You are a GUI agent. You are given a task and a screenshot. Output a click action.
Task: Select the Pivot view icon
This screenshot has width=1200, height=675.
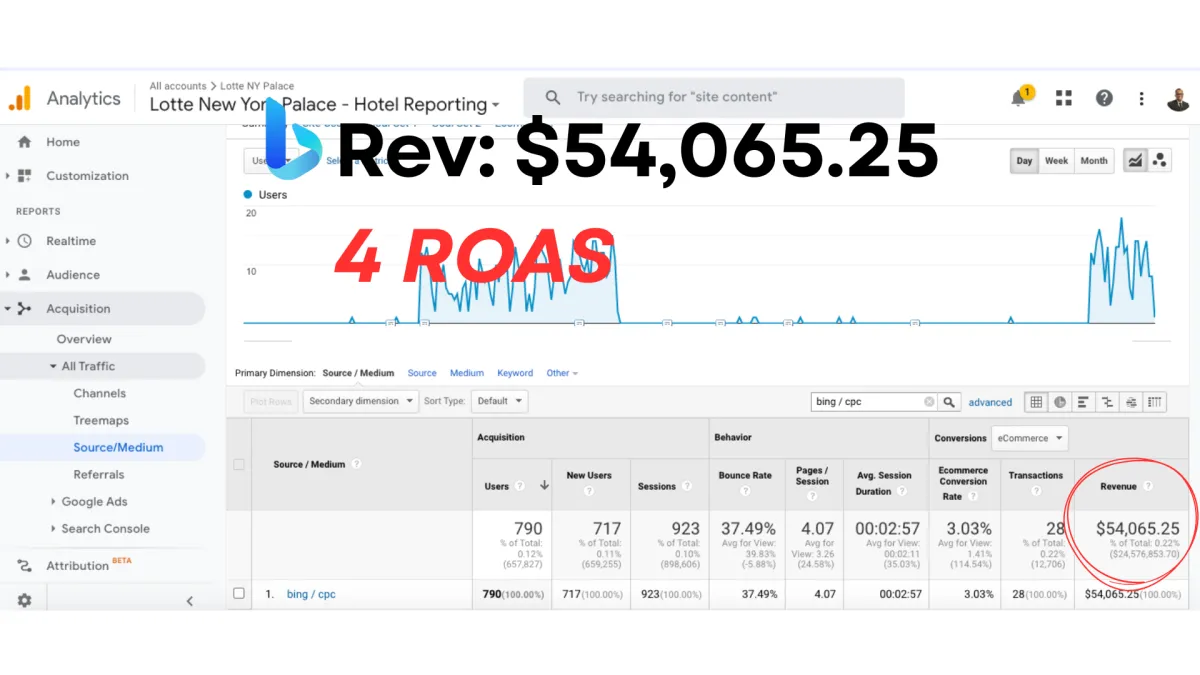[1155, 402]
